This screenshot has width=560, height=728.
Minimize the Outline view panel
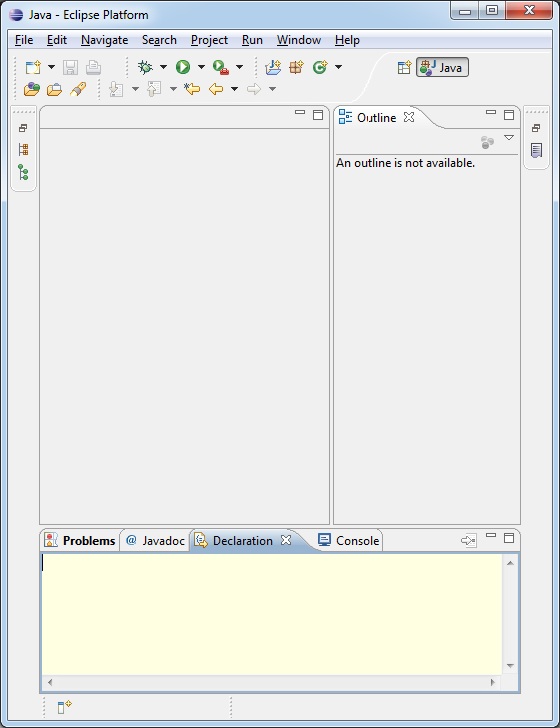coord(491,112)
